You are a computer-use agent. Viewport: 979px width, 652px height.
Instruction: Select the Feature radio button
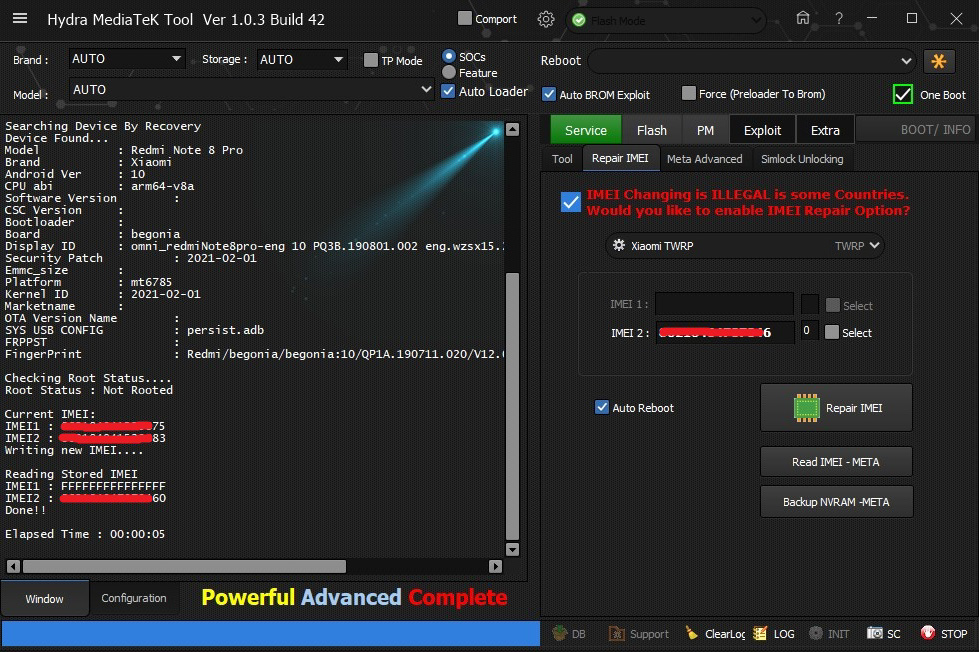[x=449, y=72]
